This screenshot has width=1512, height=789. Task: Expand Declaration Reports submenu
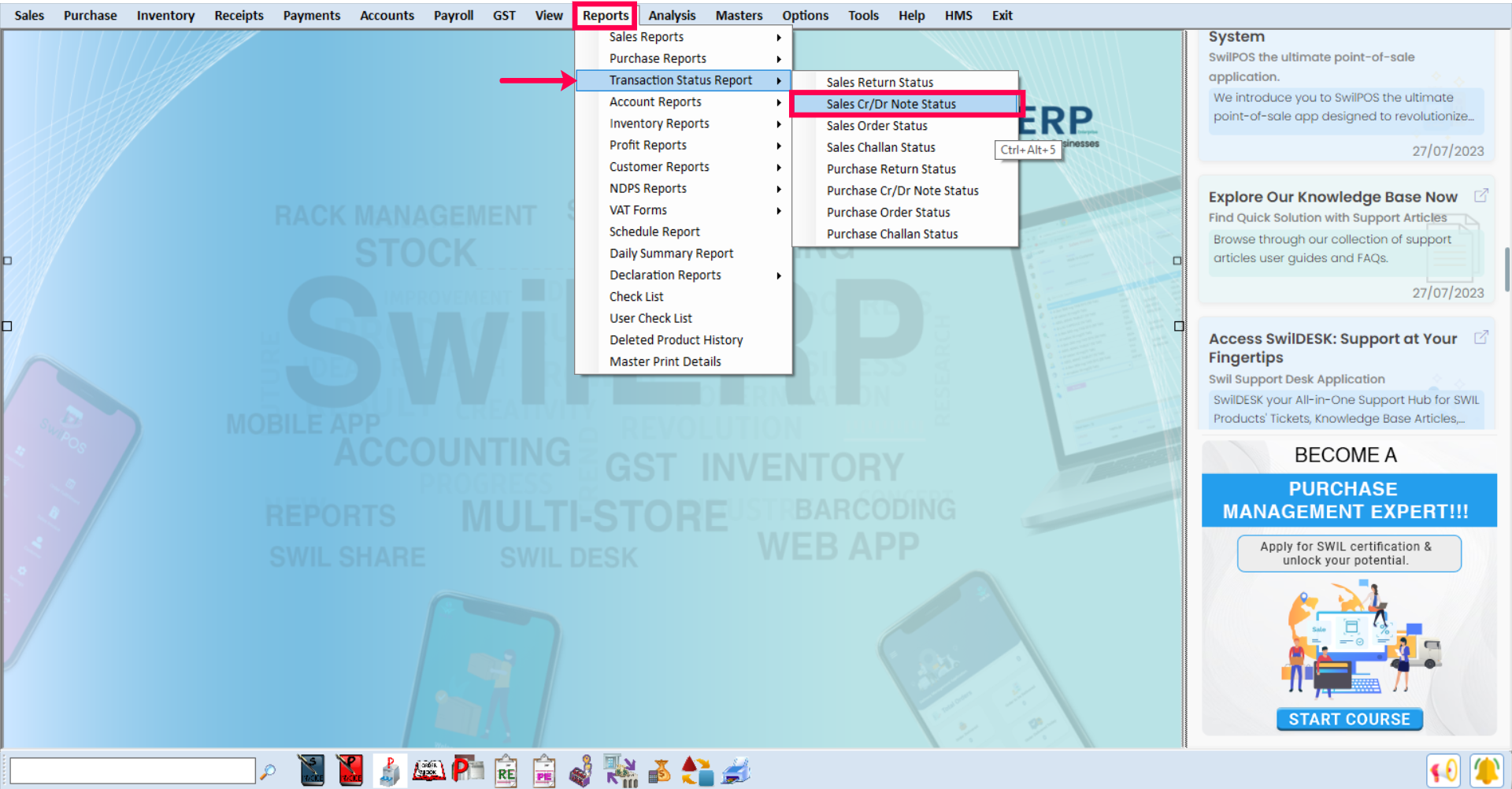point(684,275)
